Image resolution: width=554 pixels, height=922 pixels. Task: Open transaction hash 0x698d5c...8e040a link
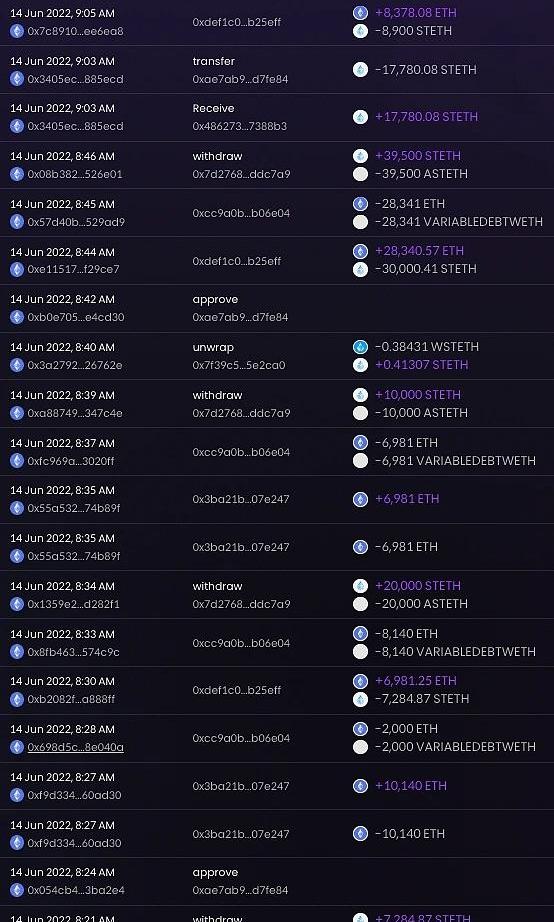[x=75, y=747]
